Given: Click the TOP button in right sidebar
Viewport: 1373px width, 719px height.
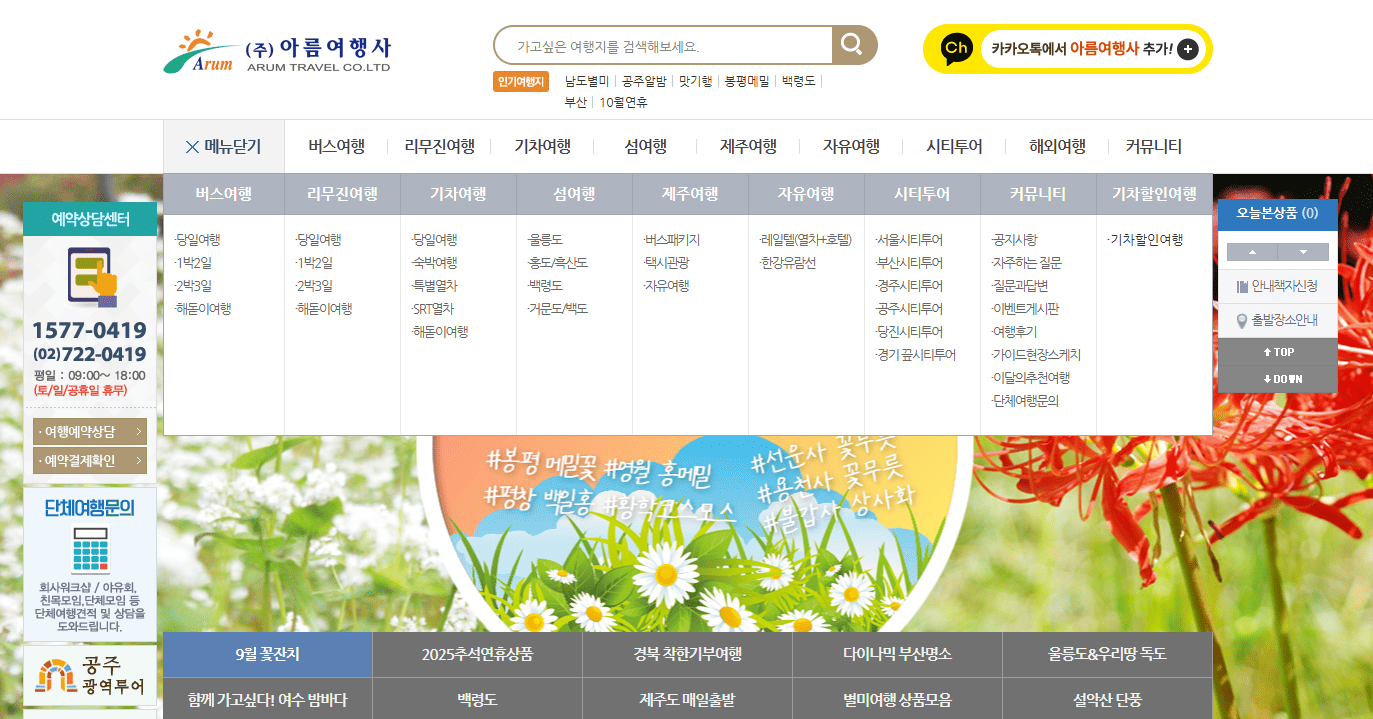Looking at the screenshot, I should pos(1277,351).
